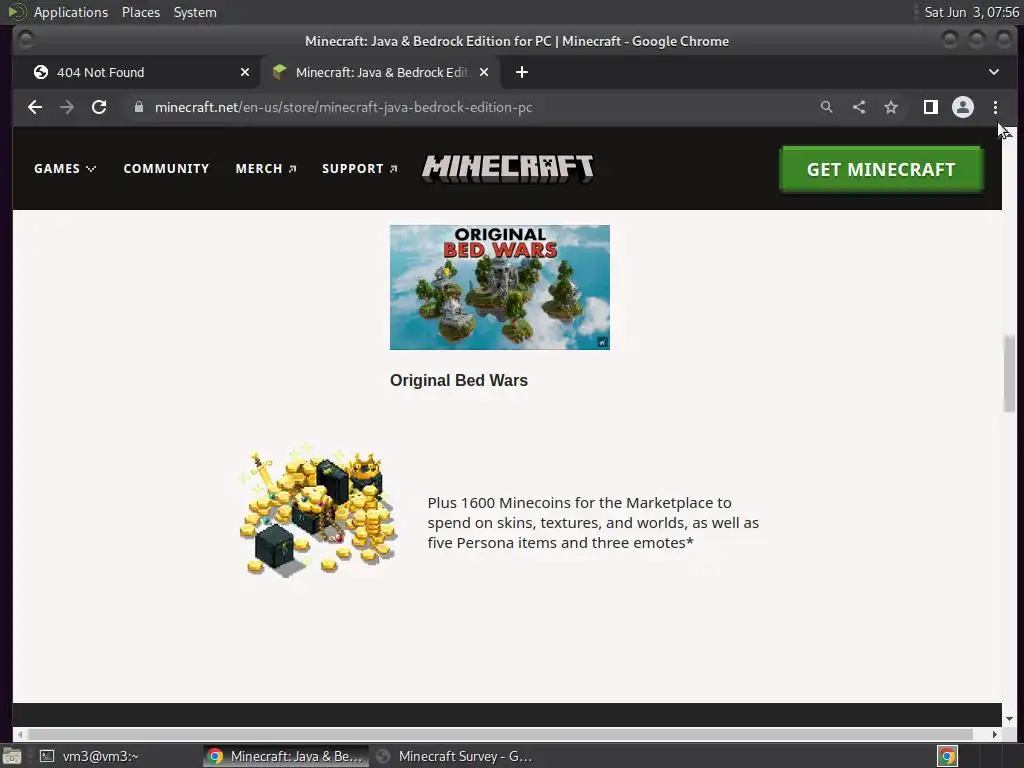Click the scroll-right arrow of horizontal scrollbar

tap(995, 734)
